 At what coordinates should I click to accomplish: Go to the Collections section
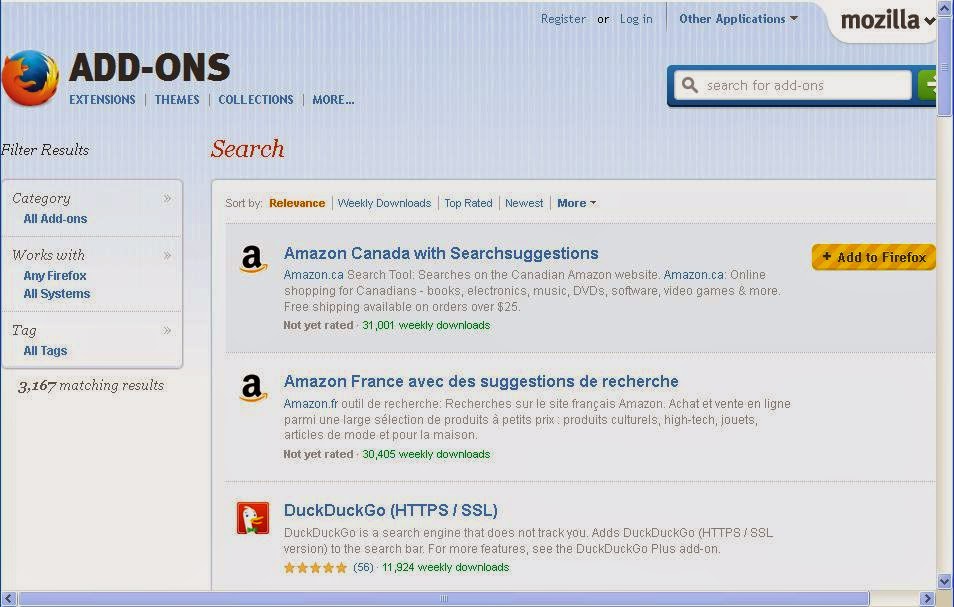(x=256, y=100)
